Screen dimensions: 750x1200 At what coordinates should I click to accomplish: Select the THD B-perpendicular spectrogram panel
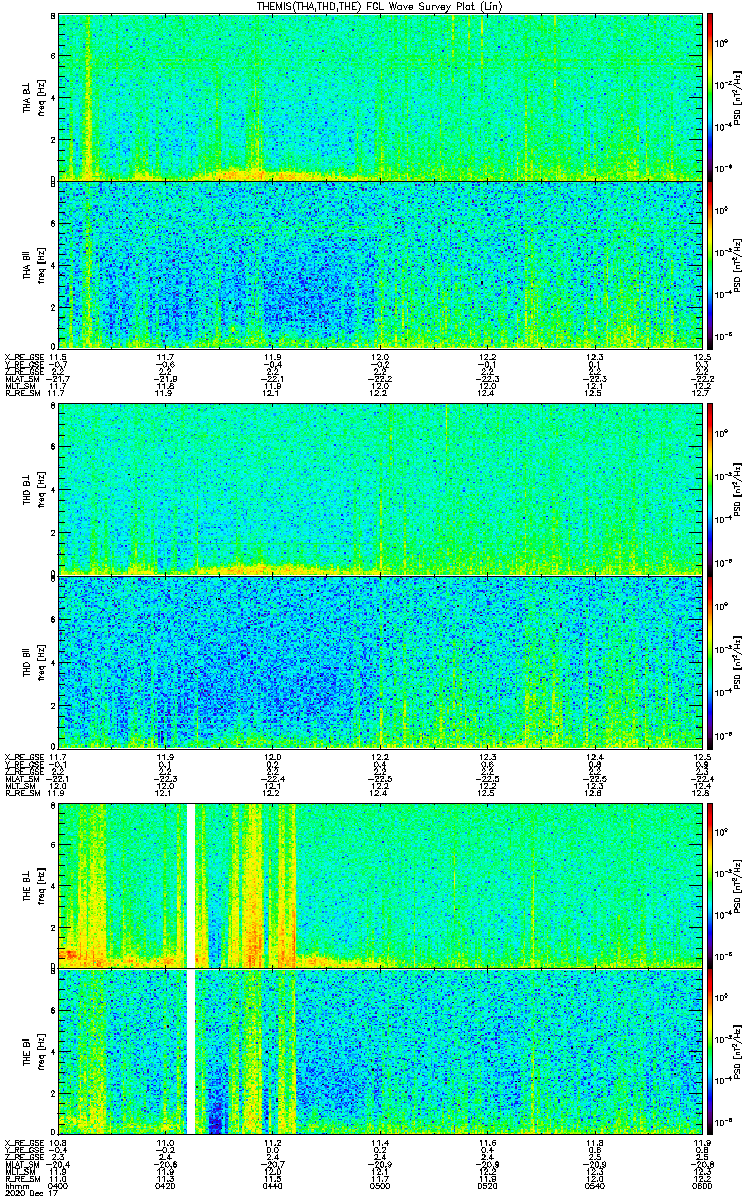pos(382,488)
